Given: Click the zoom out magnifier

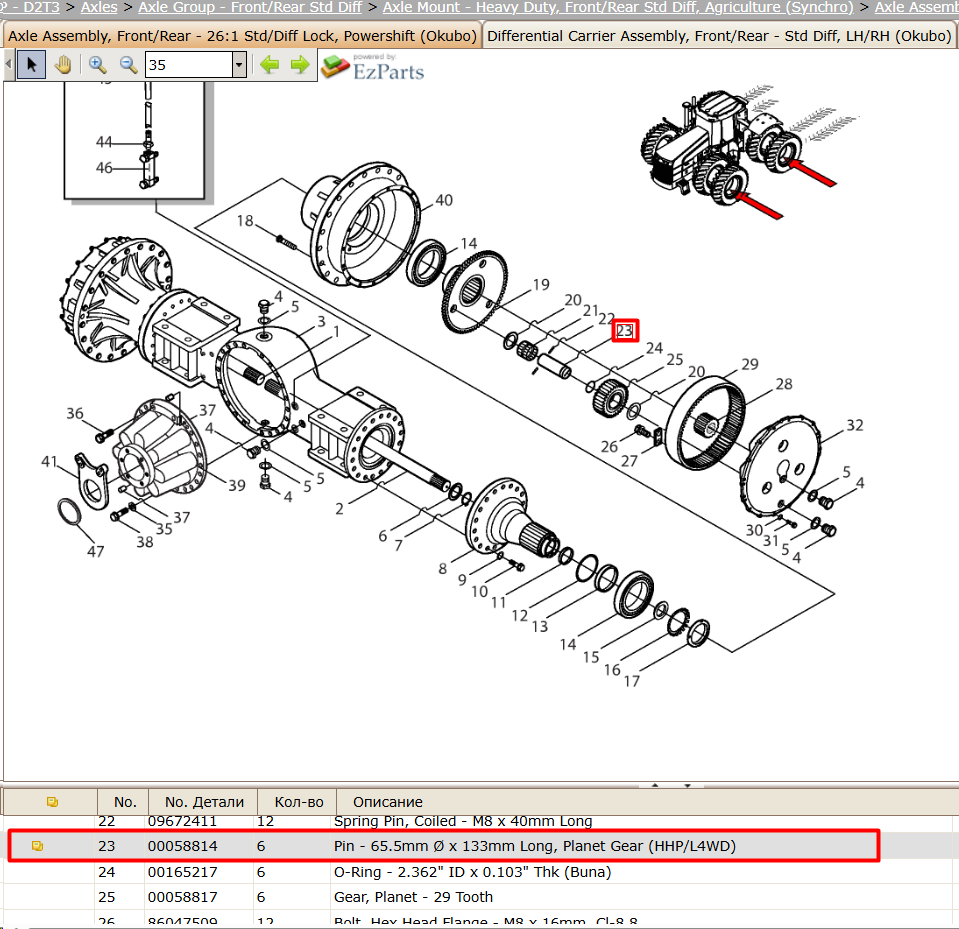Looking at the screenshot, I should point(128,64).
